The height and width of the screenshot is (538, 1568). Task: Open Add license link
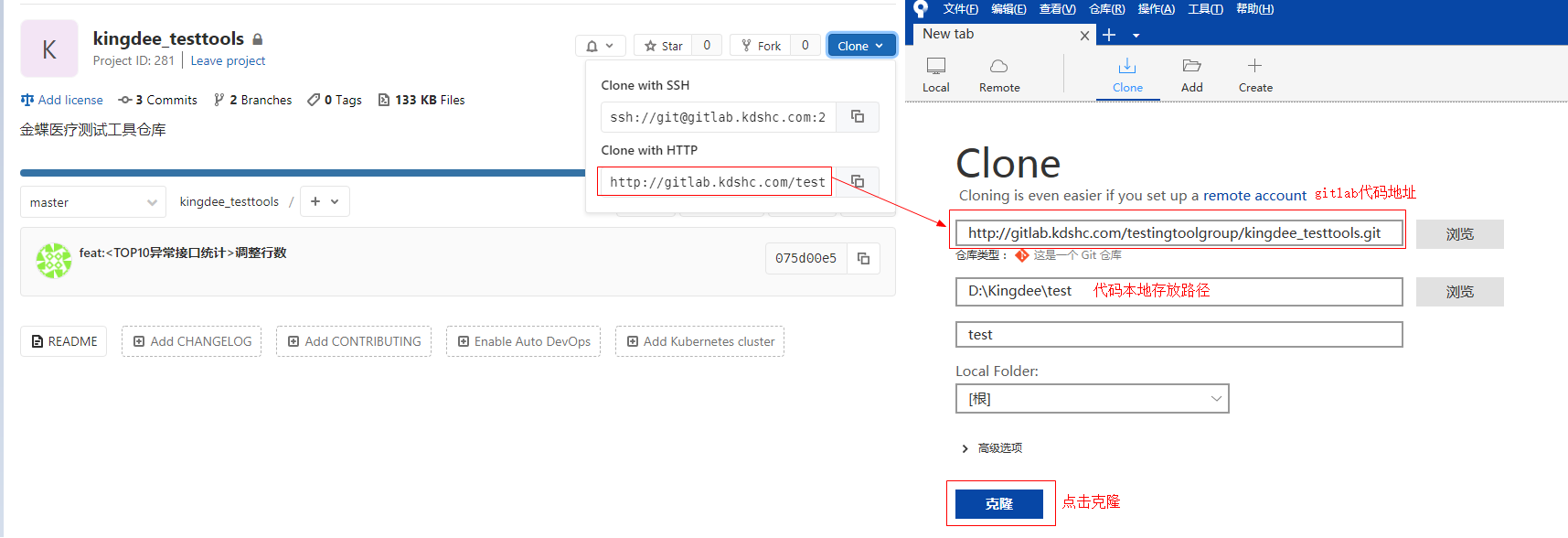tap(61, 100)
